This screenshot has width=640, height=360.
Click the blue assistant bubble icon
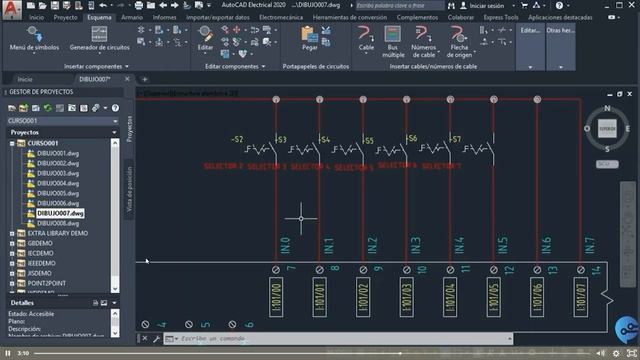627,329
